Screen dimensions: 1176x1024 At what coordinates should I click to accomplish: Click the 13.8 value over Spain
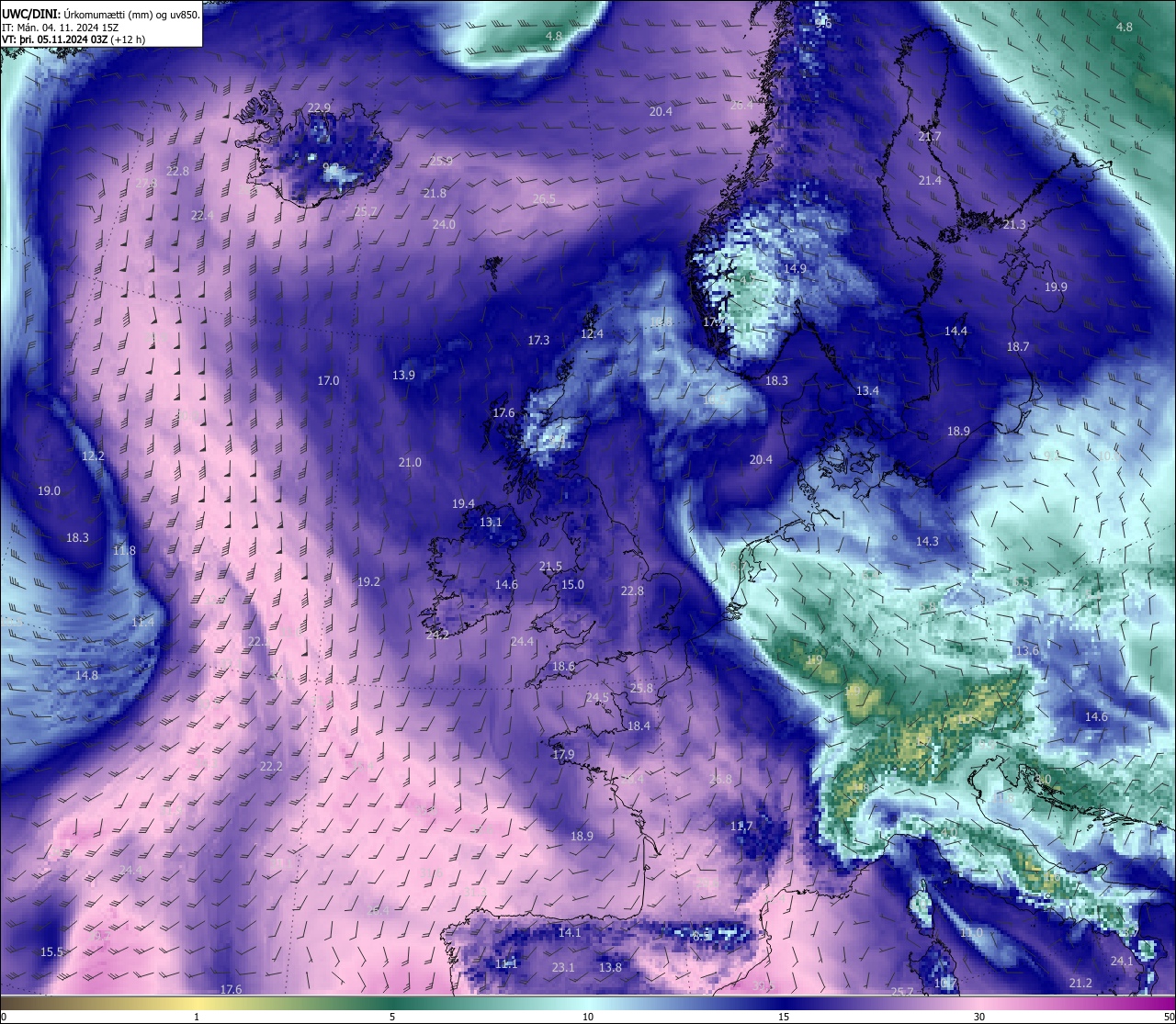pos(610,967)
